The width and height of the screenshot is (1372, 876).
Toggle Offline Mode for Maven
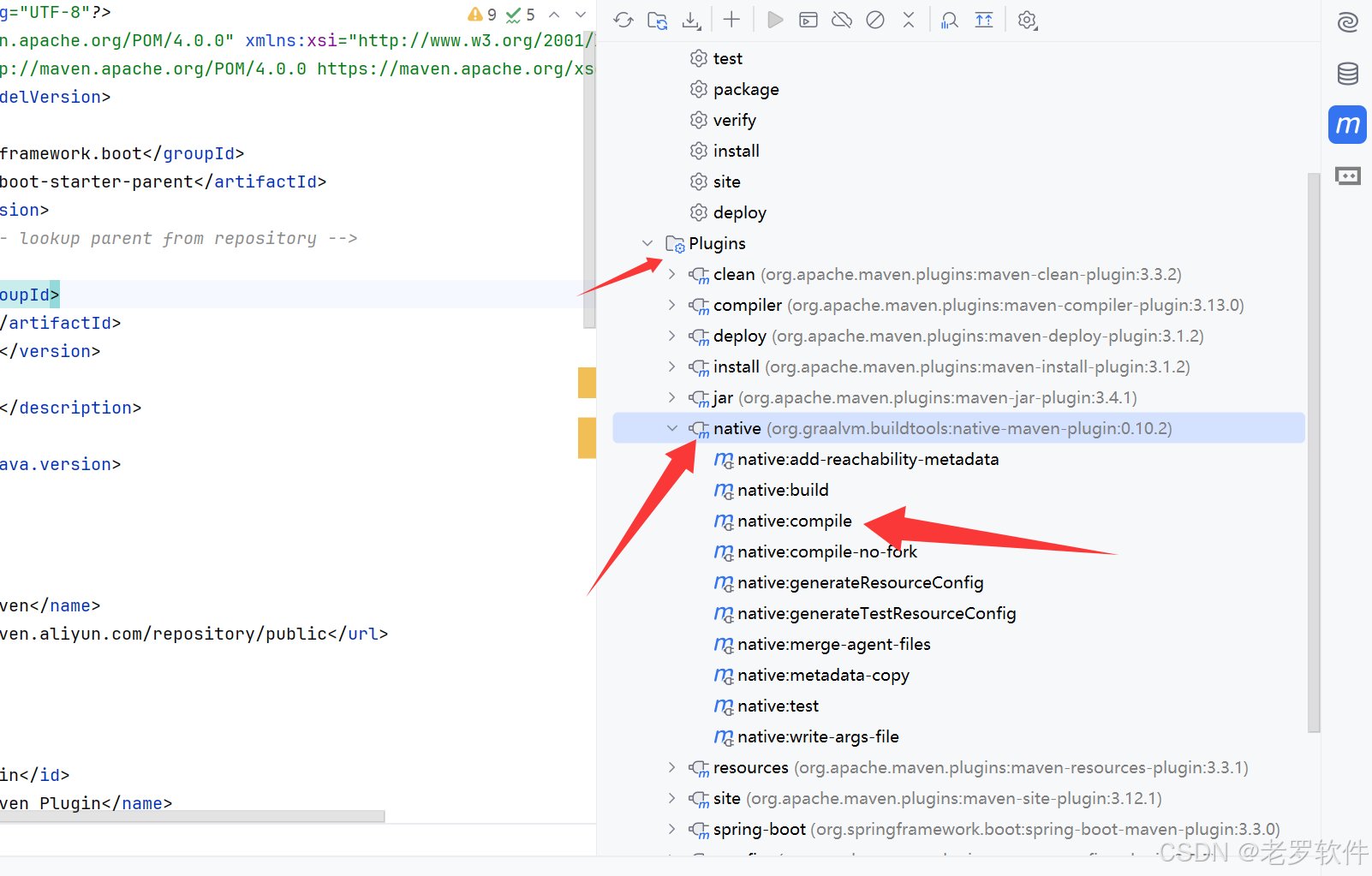[x=842, y=20]
